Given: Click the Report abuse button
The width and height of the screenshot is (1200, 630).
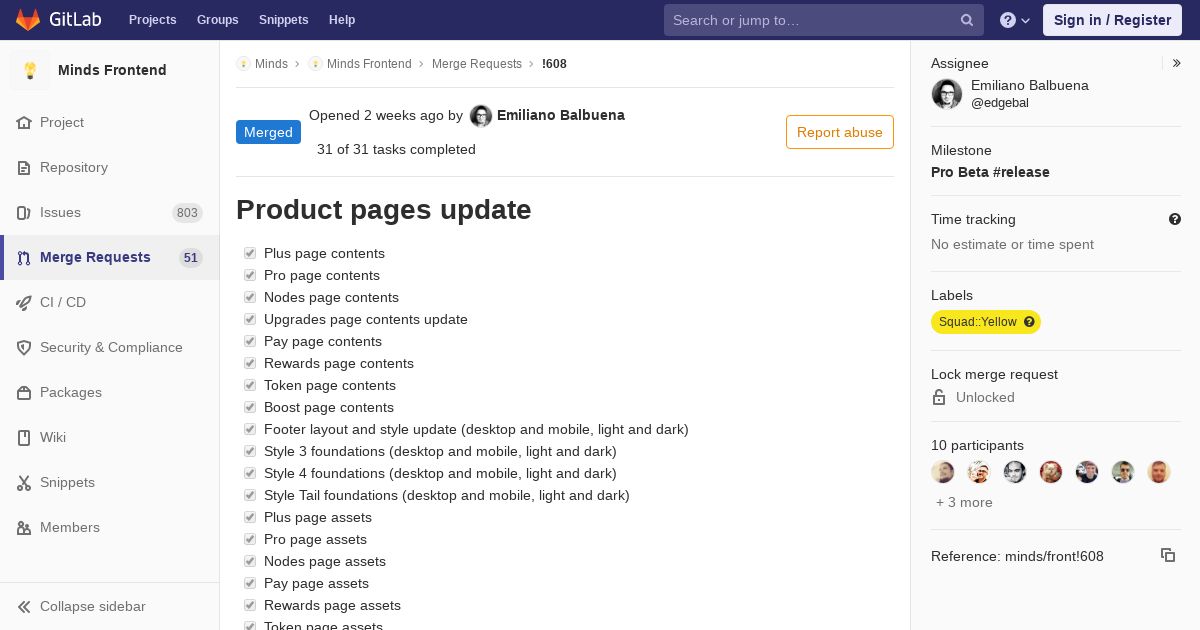Looking at the screenshot, I should pyautogui.click(x=840, y=132).
